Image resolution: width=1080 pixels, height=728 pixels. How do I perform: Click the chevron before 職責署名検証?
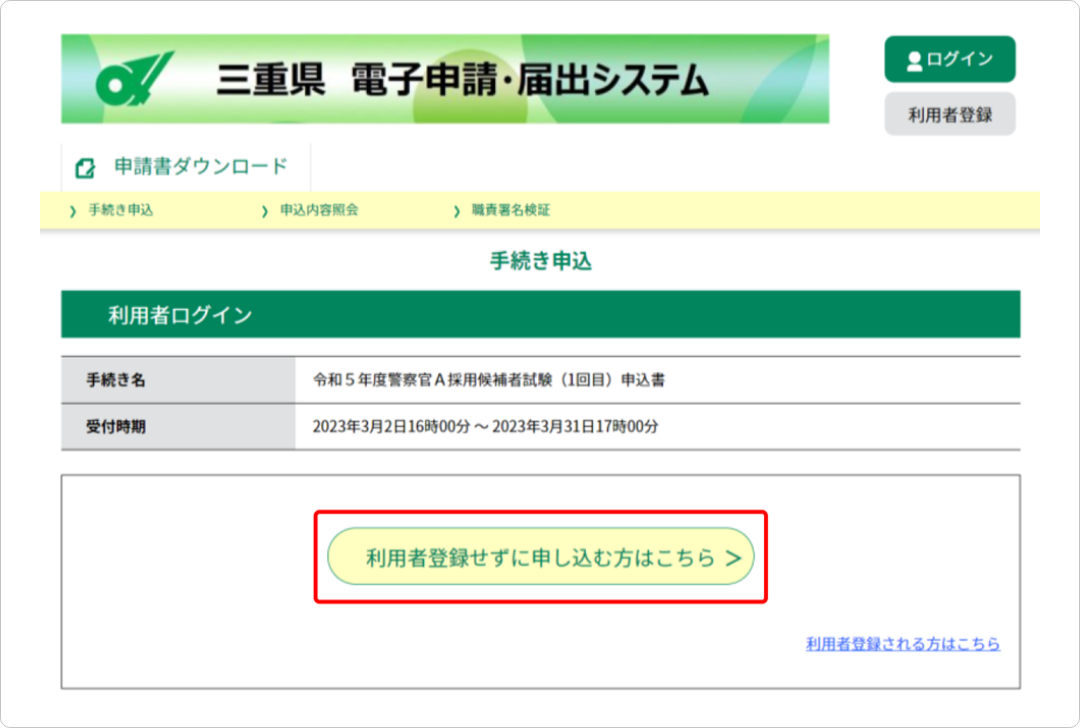tap(457, 211)
